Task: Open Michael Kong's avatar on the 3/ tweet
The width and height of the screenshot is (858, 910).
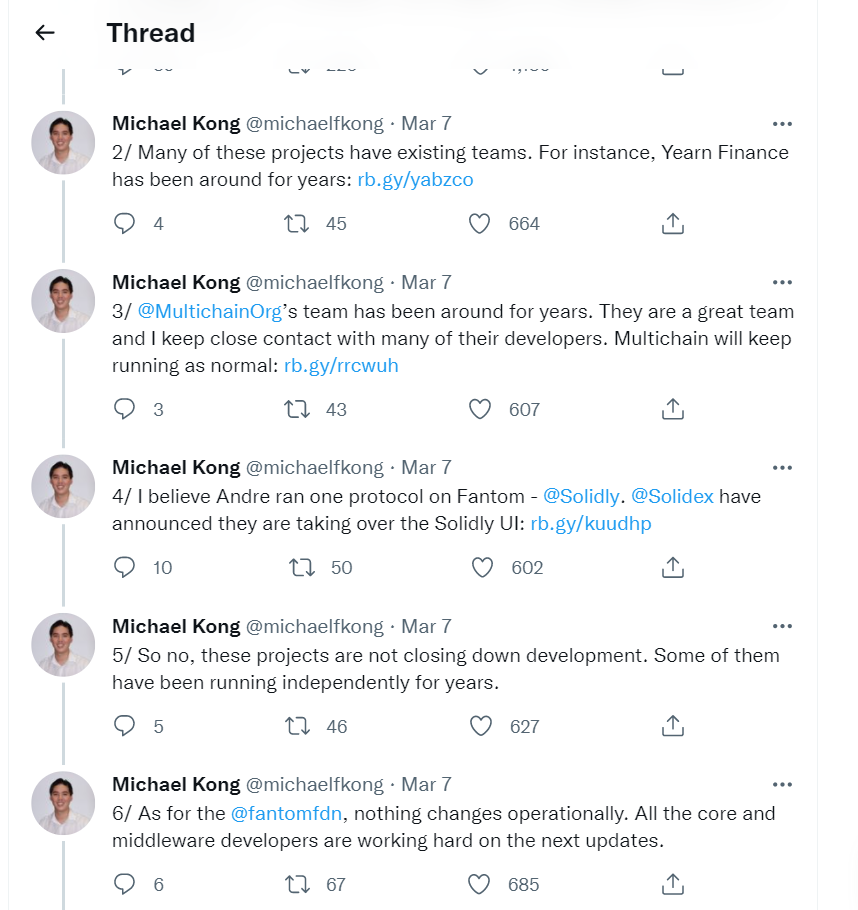Action: (x=63, y=301)
